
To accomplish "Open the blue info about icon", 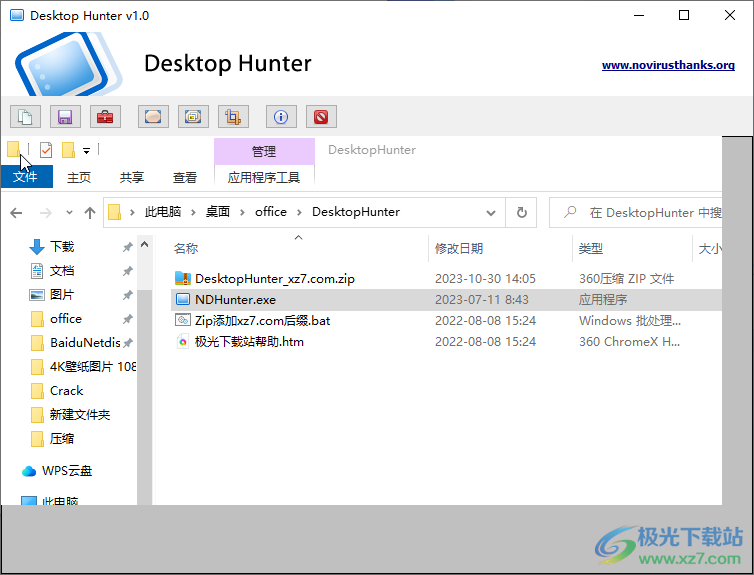I will coord(281,117).
